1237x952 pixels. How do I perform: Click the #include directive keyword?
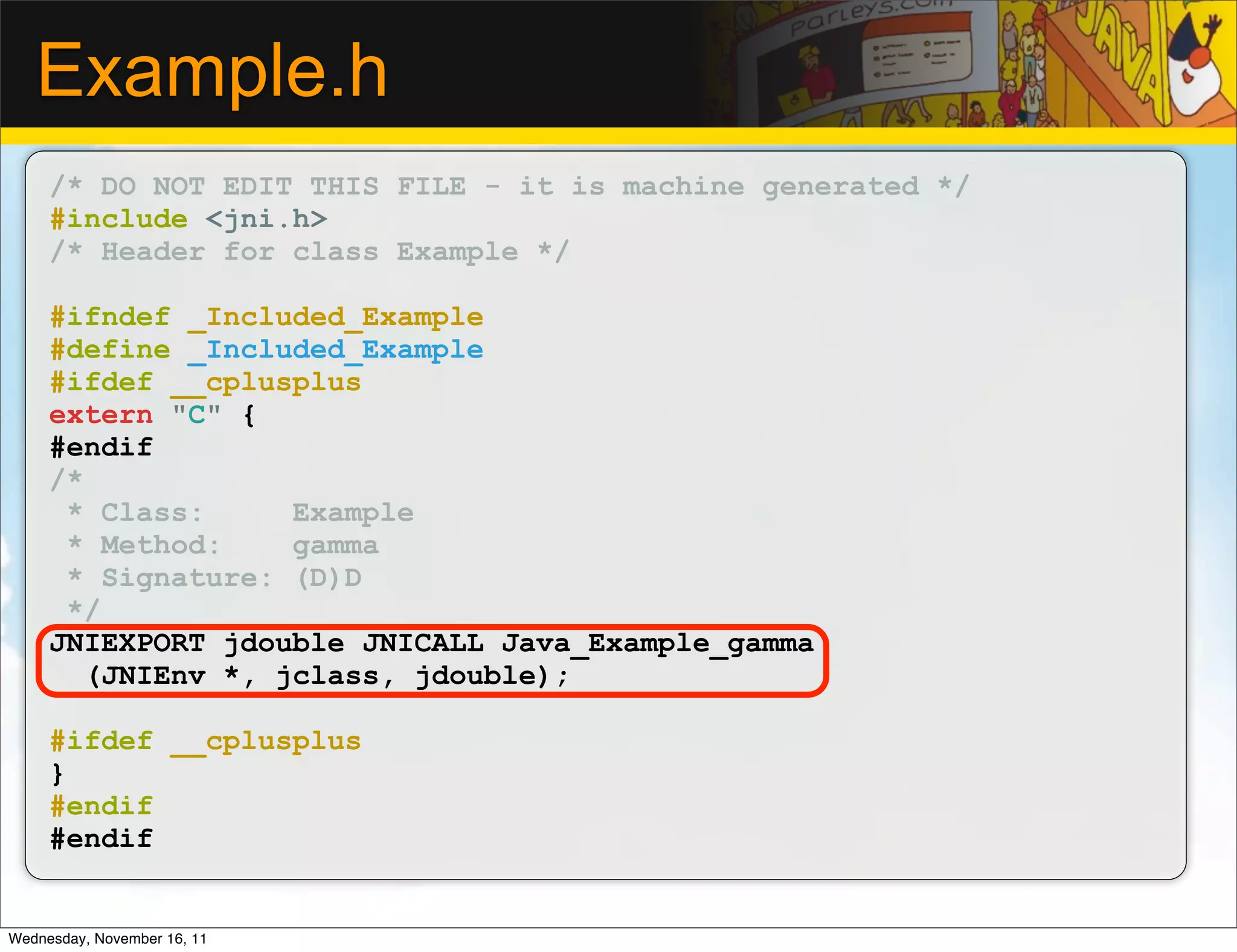point(119,219)
